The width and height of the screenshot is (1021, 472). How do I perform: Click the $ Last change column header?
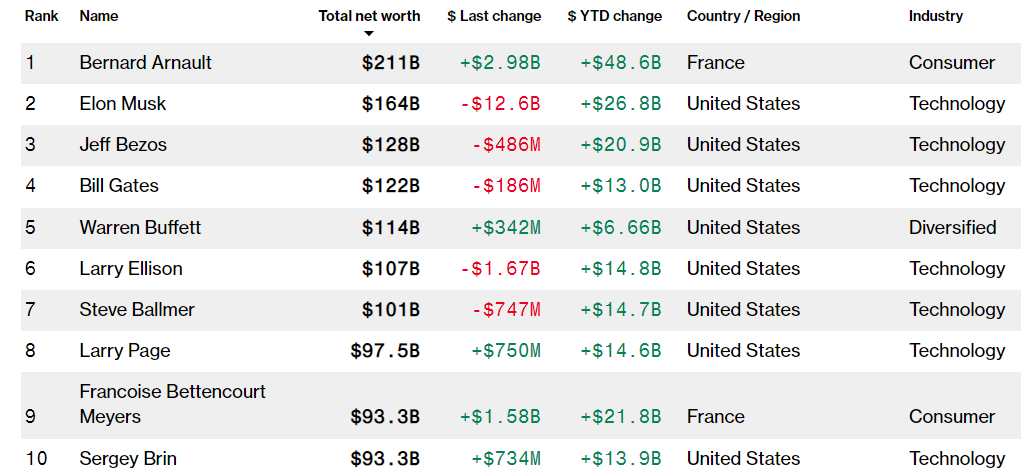pos(494,16)
